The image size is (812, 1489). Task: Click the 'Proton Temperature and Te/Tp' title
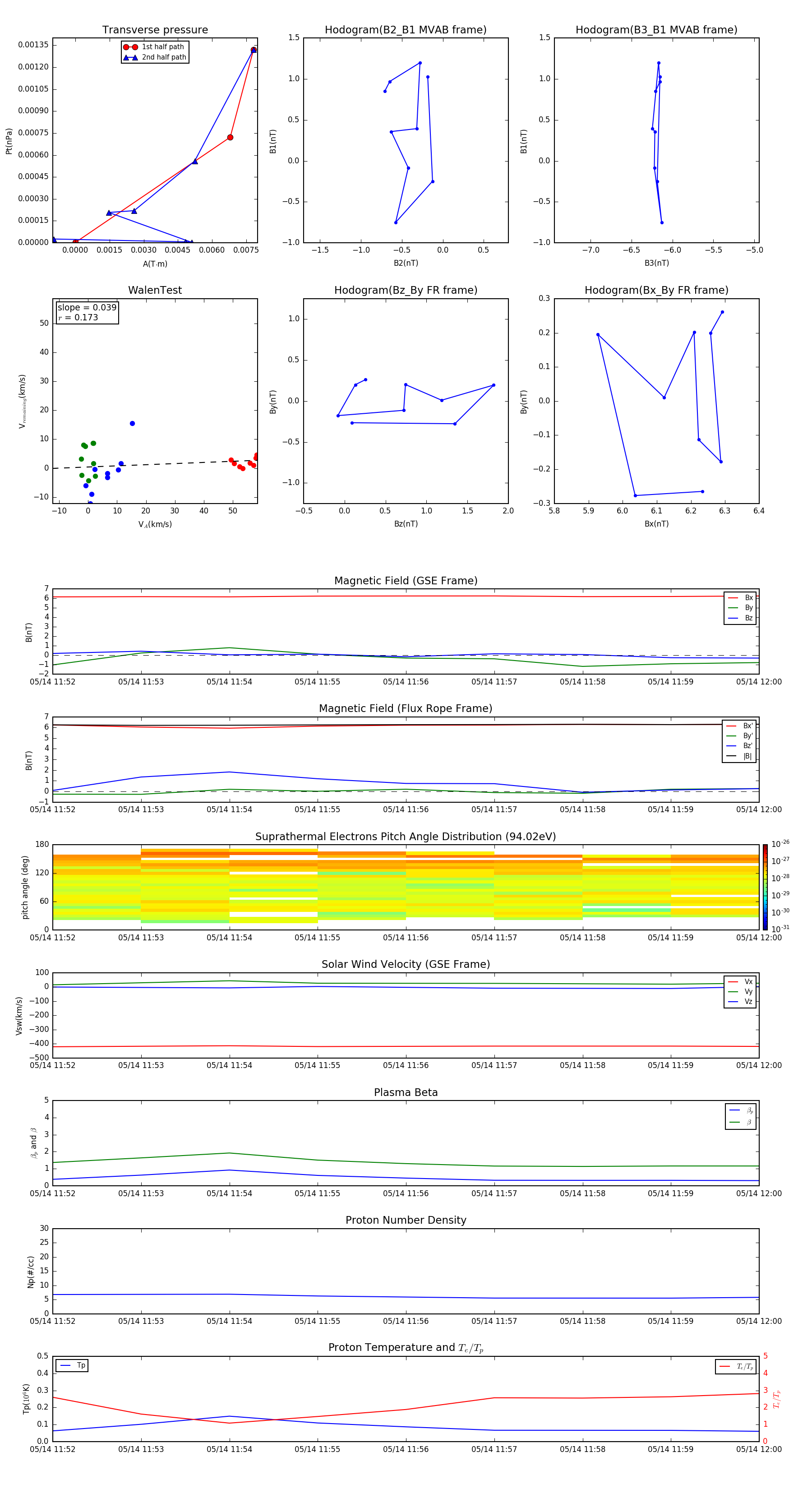coord(406,1348)
